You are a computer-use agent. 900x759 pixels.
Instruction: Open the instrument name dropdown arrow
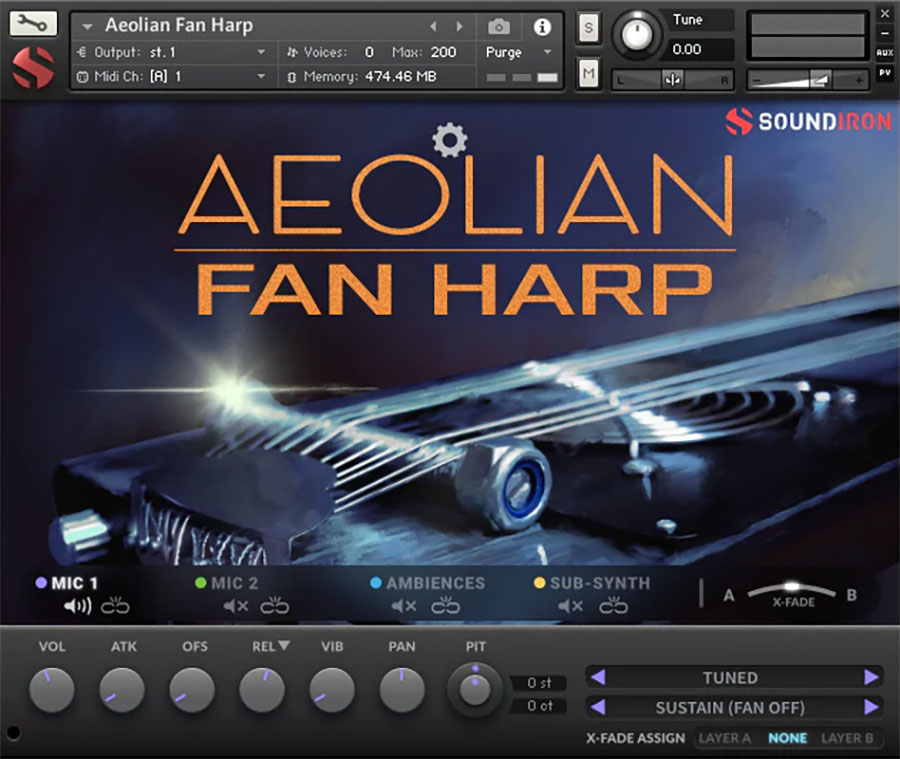[x=87, y=26]
